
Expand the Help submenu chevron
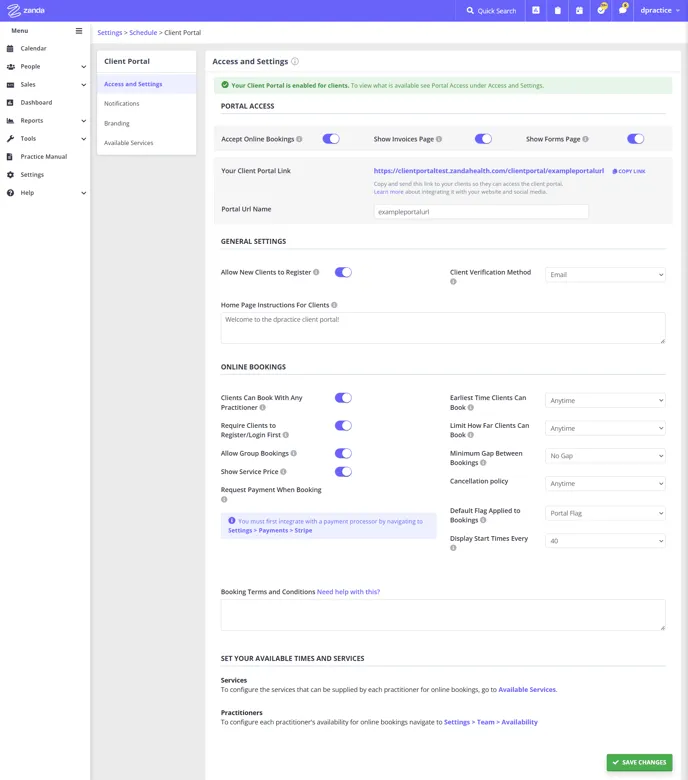(84, 193)
